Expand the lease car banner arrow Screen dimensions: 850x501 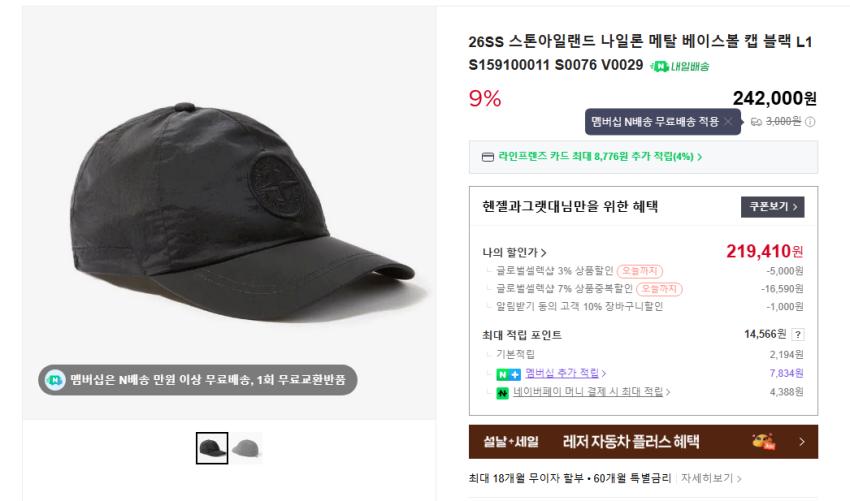802,442
